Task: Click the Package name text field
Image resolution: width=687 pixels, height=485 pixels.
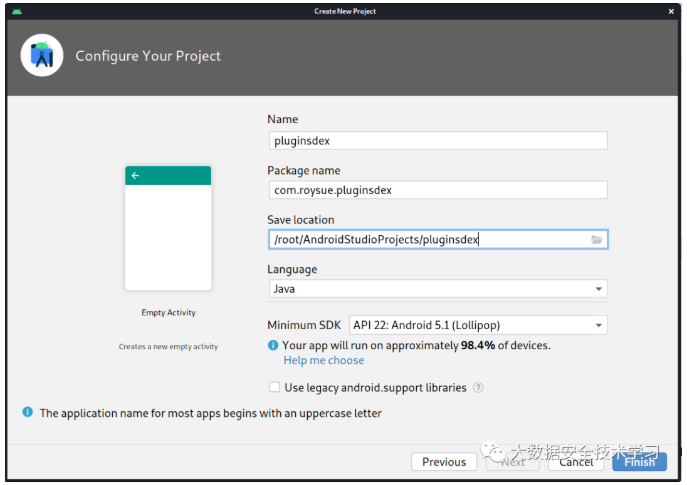Action: coord(437,190)
